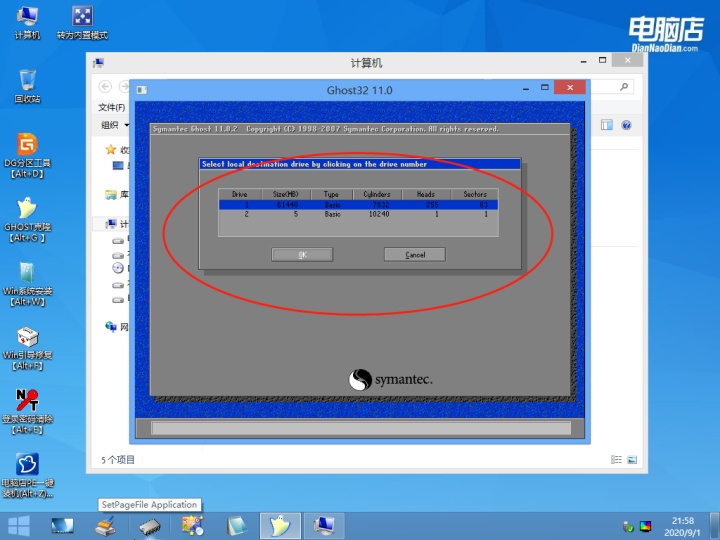Click Cancel in the Ghost drive dialog
The height and width of the screenshot is (540, 720).
click(415, 255)
